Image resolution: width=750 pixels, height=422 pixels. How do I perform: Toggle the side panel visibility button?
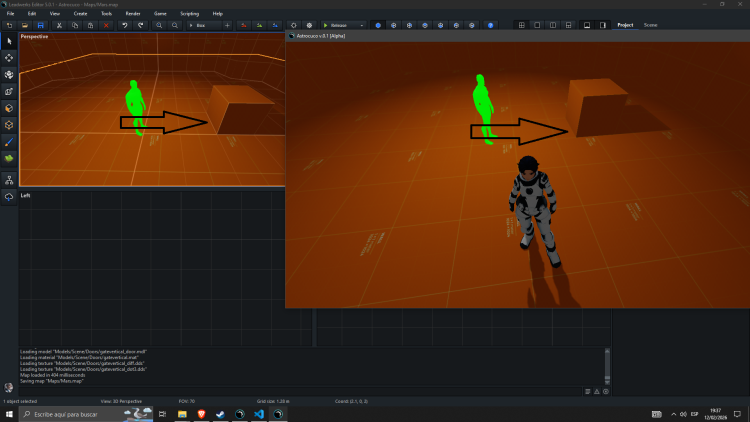[603, 24]
